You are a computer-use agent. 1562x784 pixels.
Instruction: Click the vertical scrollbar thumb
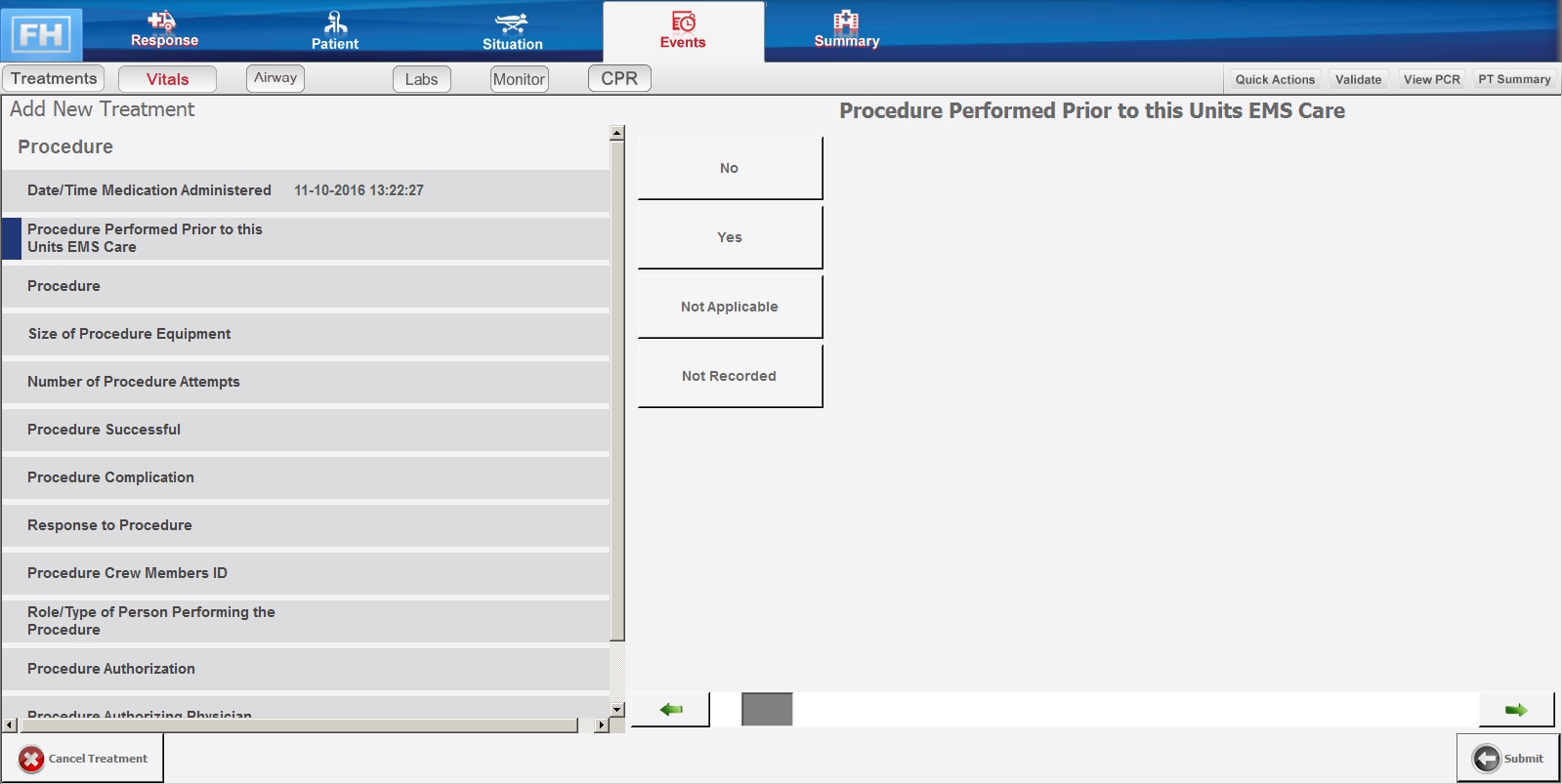click(x=616, y=391)
